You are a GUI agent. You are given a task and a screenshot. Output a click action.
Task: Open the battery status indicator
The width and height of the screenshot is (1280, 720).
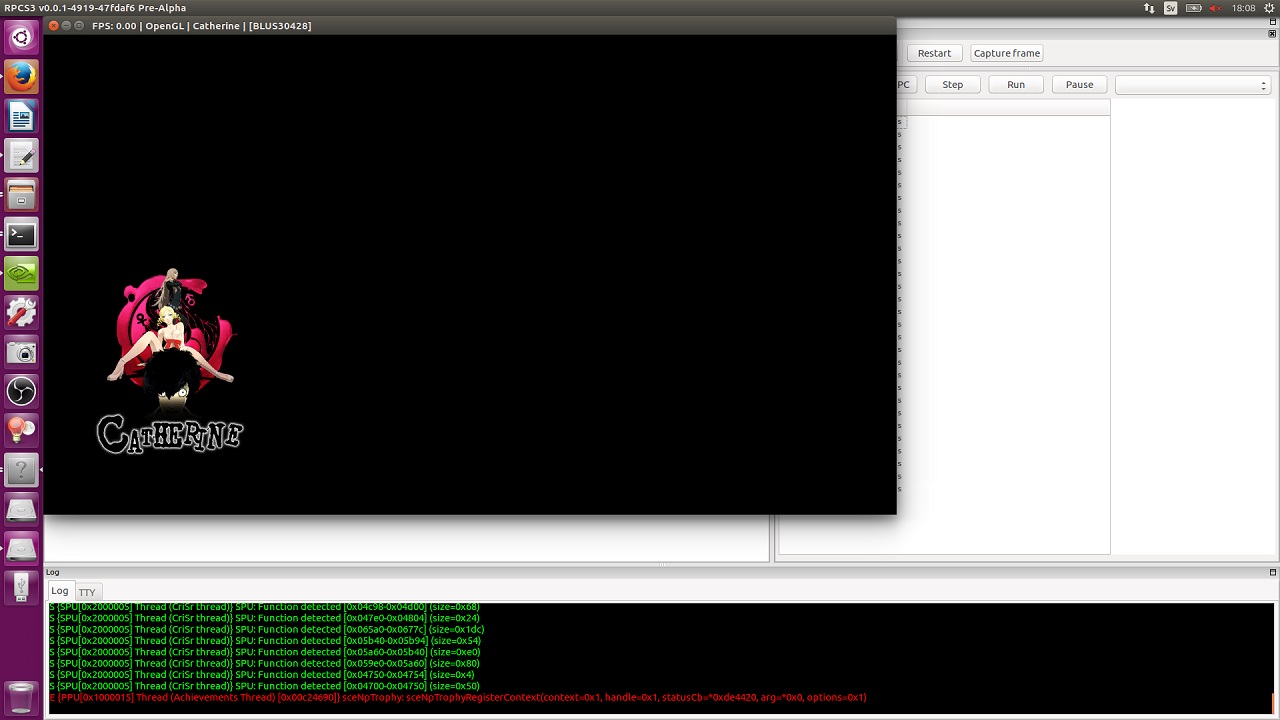tap(1193, 8)
